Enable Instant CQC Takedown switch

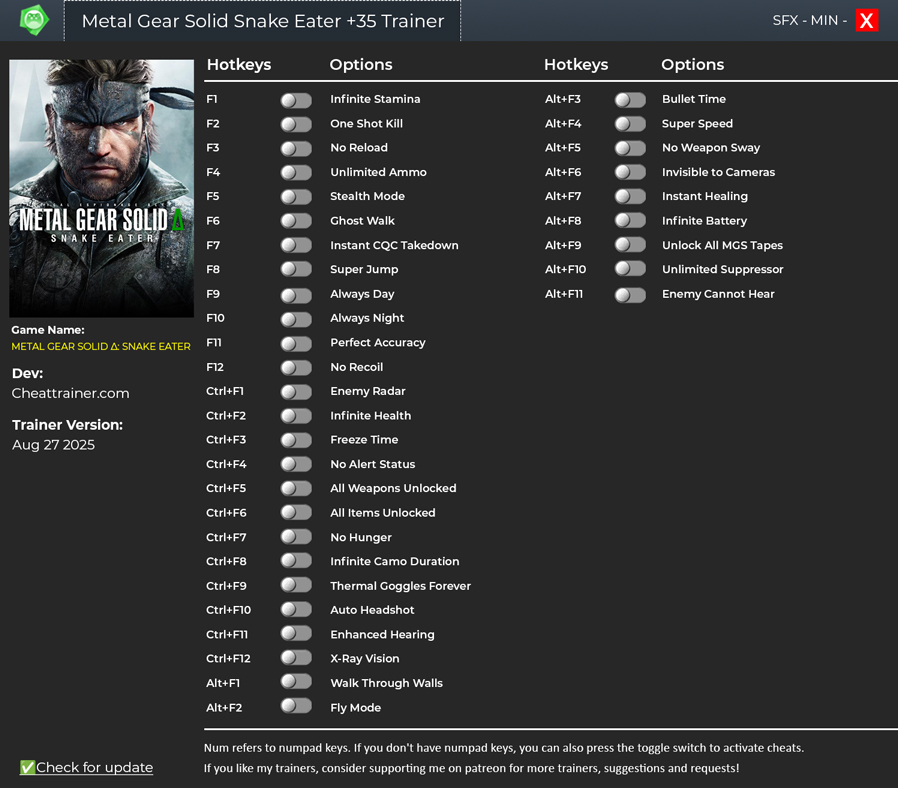(296, 246)
